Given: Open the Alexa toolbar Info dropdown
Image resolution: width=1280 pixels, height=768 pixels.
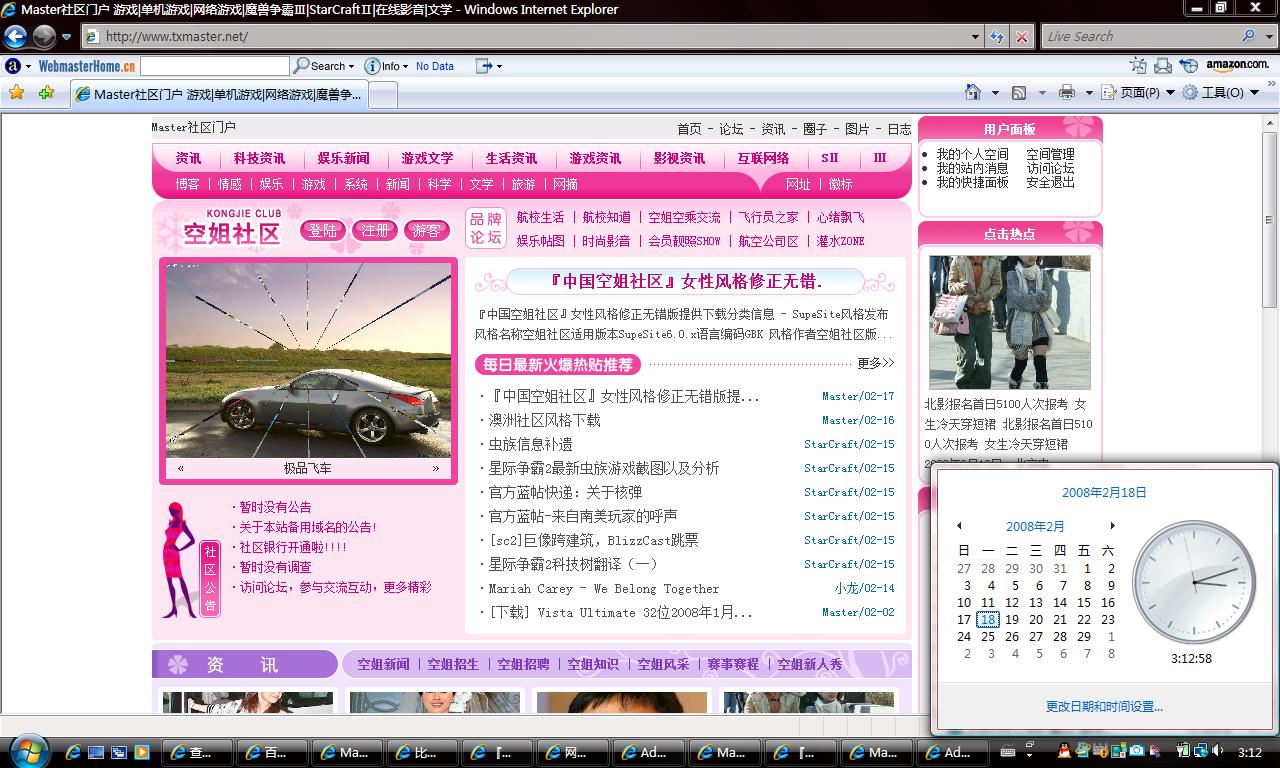Looking at the screenshot, I should pyautogui.click(x=386, y=66).
